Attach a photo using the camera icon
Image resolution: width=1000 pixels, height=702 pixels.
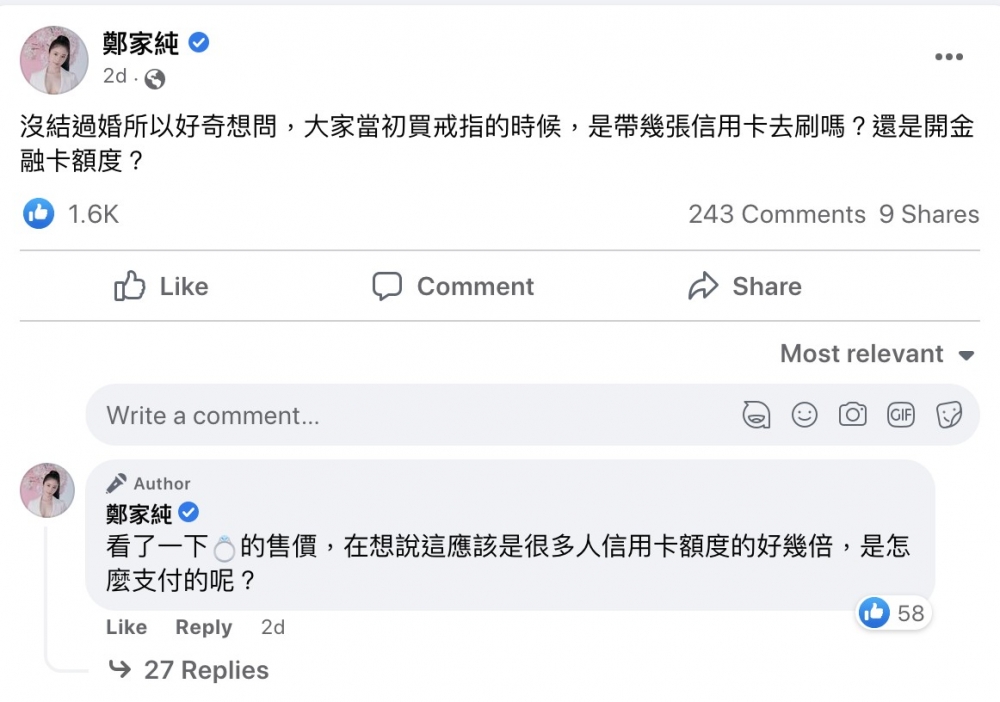coord(852,414)
